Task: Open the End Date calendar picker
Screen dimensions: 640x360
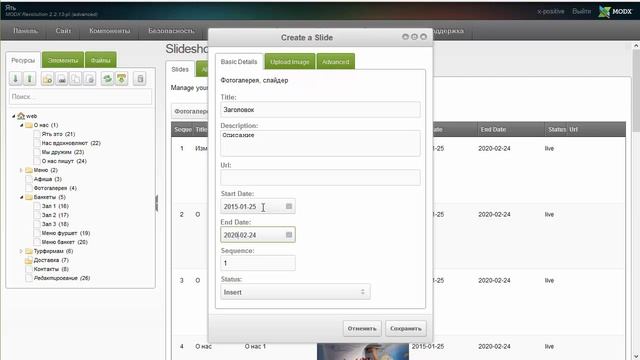Action: click(x=289, y=235)
